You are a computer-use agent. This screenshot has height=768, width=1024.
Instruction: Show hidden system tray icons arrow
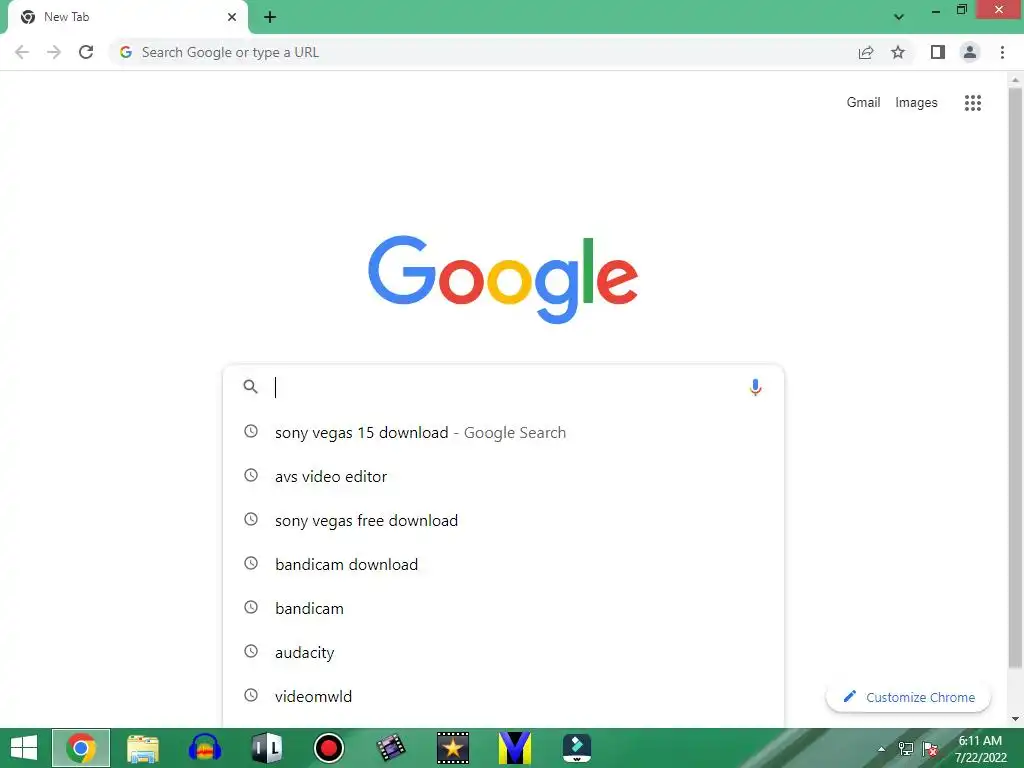click(x=882, y=749)
